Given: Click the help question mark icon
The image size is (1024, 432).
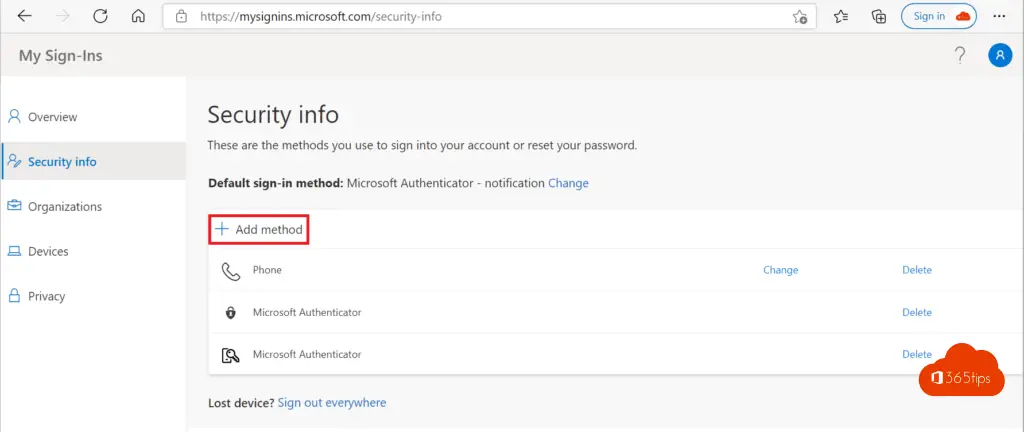Looking at the screenshot, I should [x=959, y=56].
